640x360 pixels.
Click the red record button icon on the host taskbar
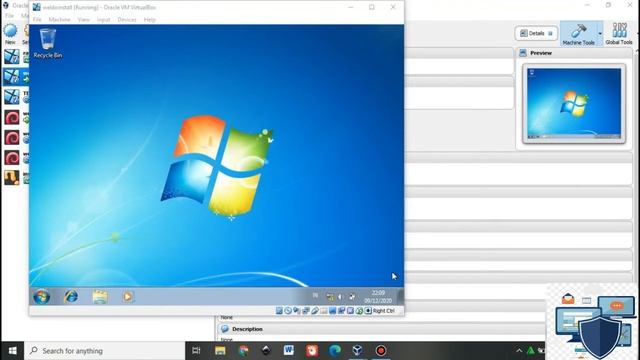(381, 351)
